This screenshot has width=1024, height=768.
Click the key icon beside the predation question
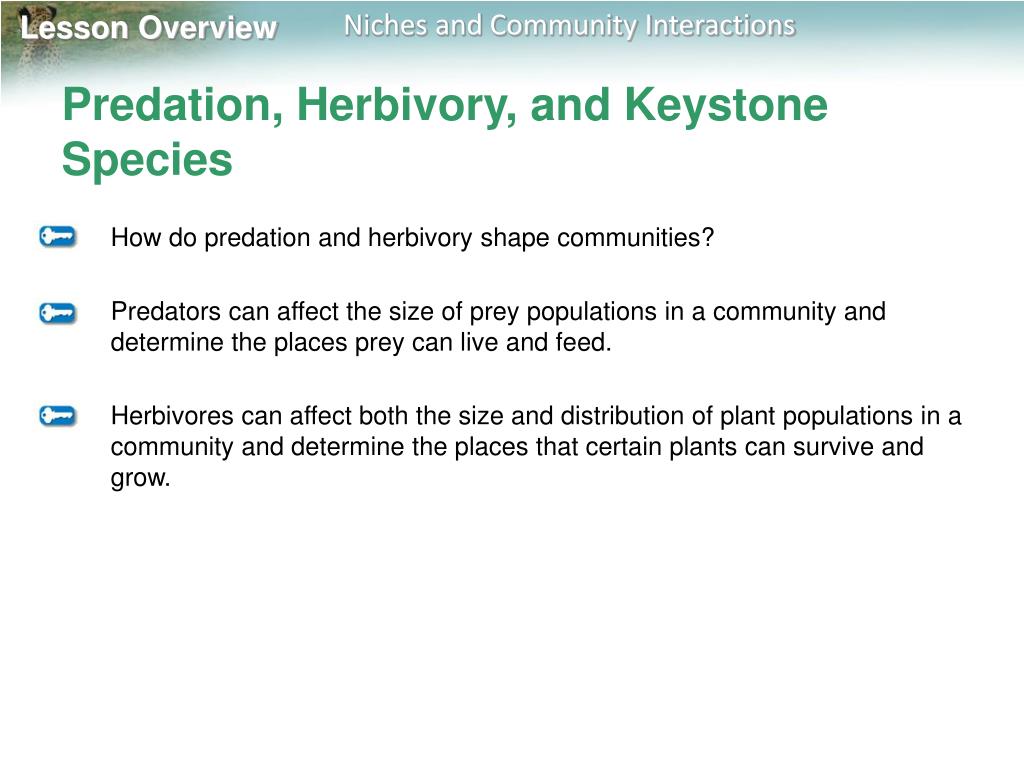pos(57,236)
